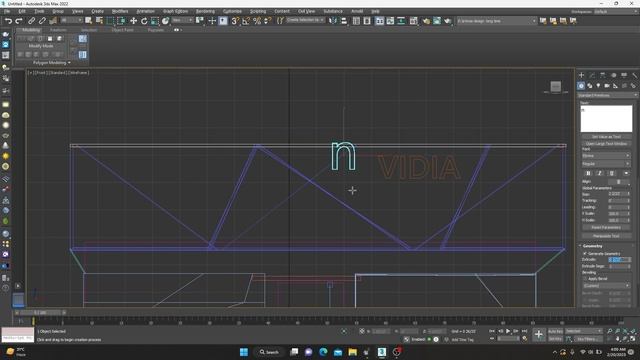Open the Rendered Frame Window icon

pos(437,21)
